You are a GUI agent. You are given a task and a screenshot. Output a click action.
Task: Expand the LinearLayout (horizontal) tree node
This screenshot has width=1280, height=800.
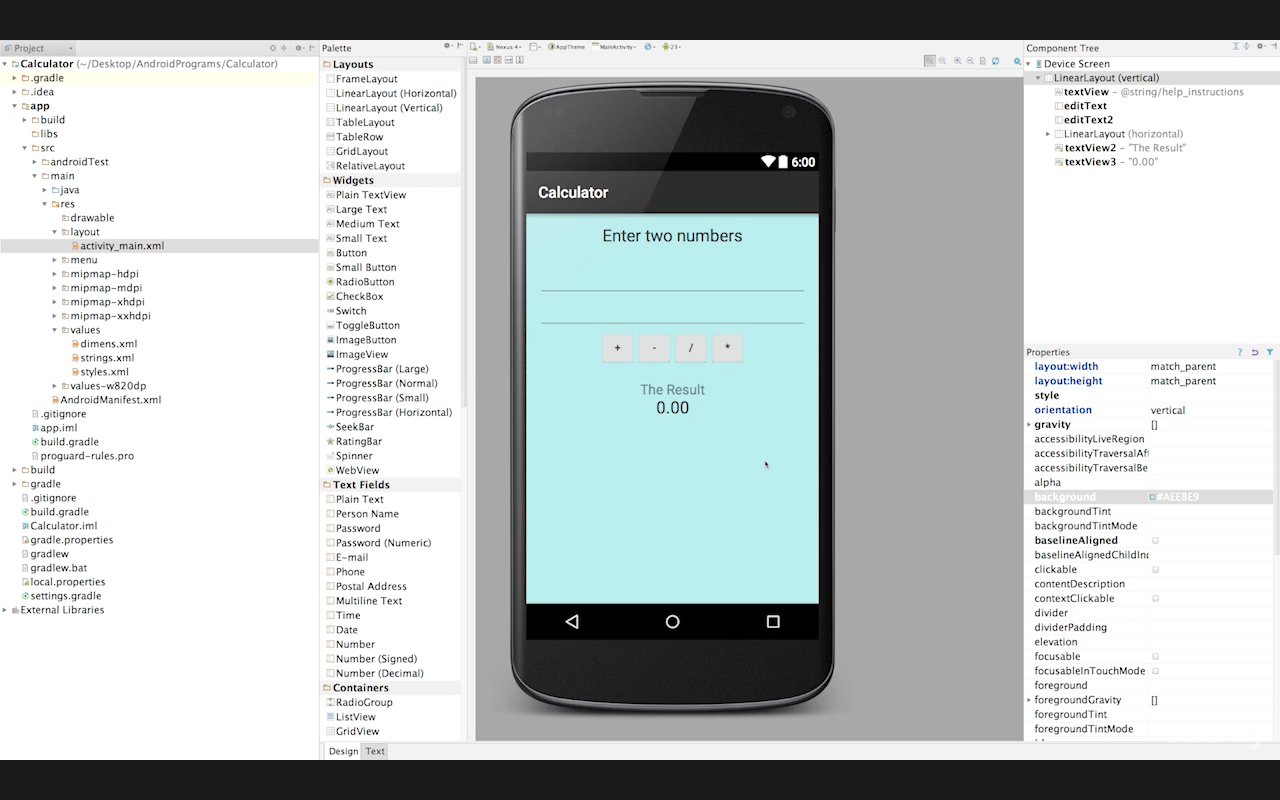(1048, 134)
